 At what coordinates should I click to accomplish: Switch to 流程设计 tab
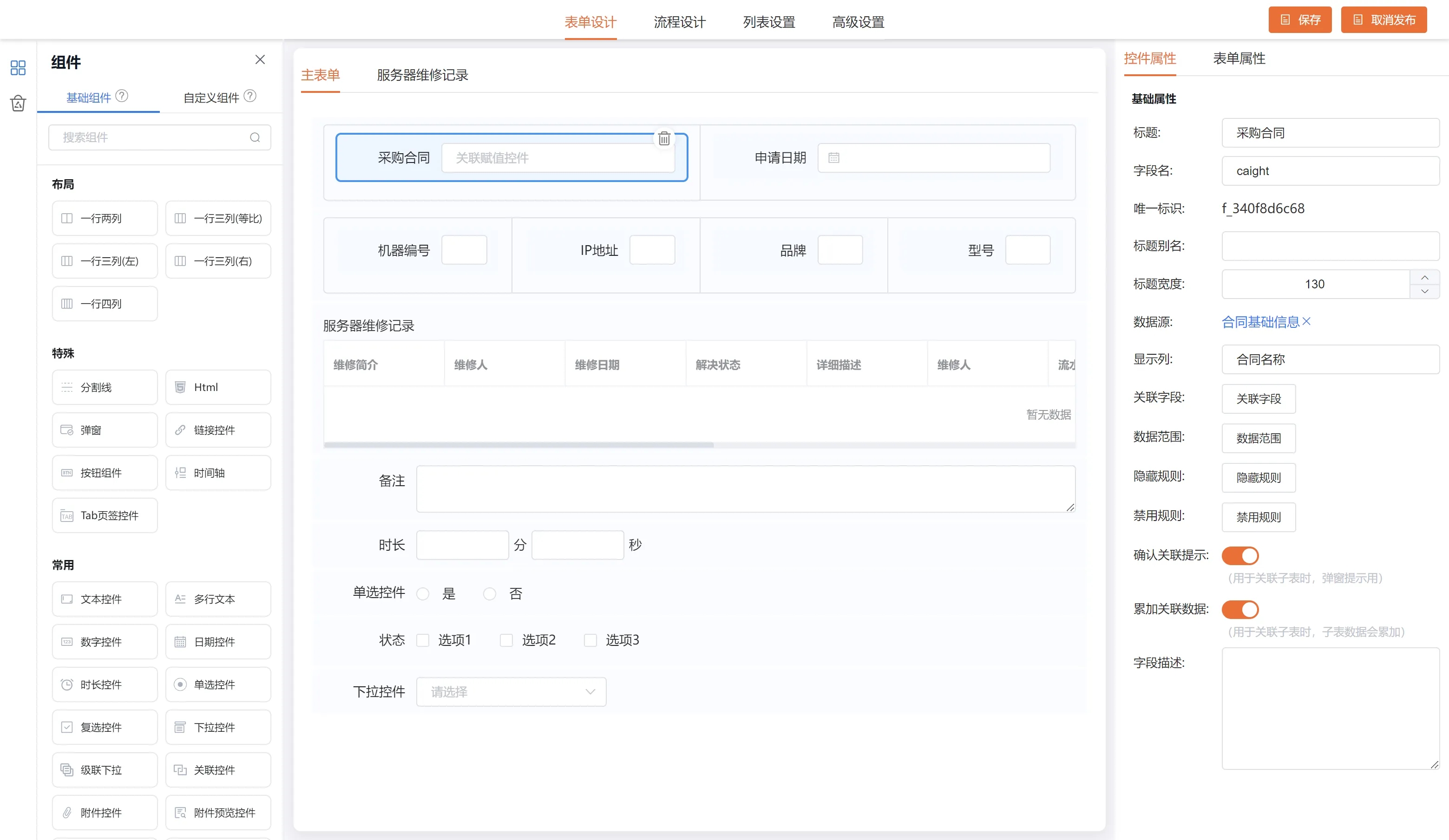679,22
